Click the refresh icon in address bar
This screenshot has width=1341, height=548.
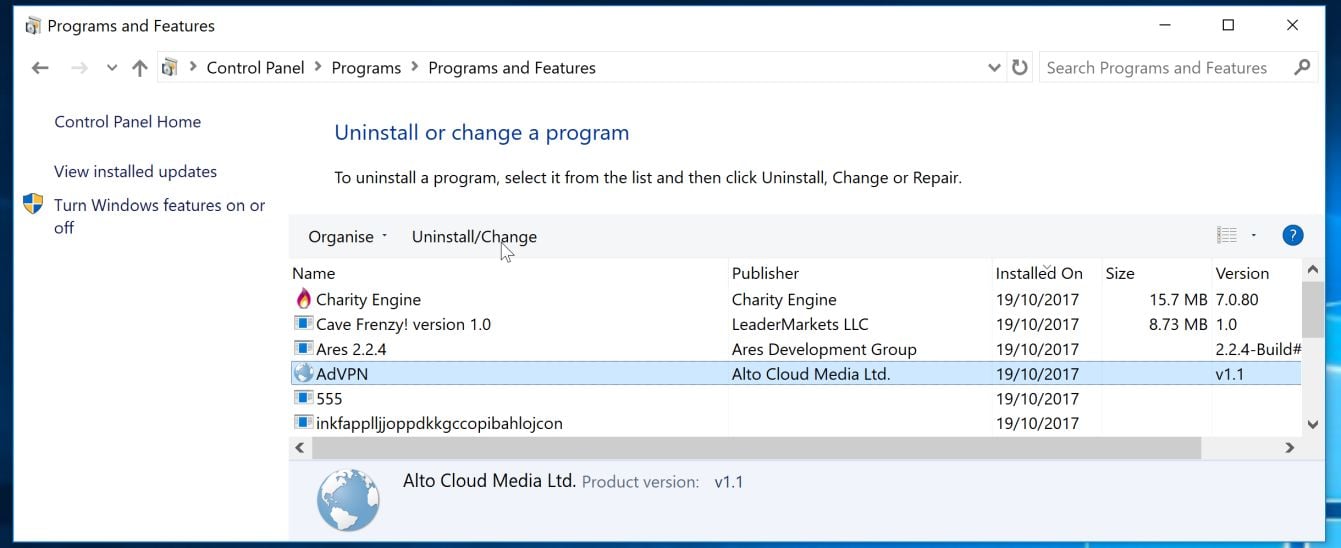[x=1020, y=68]
